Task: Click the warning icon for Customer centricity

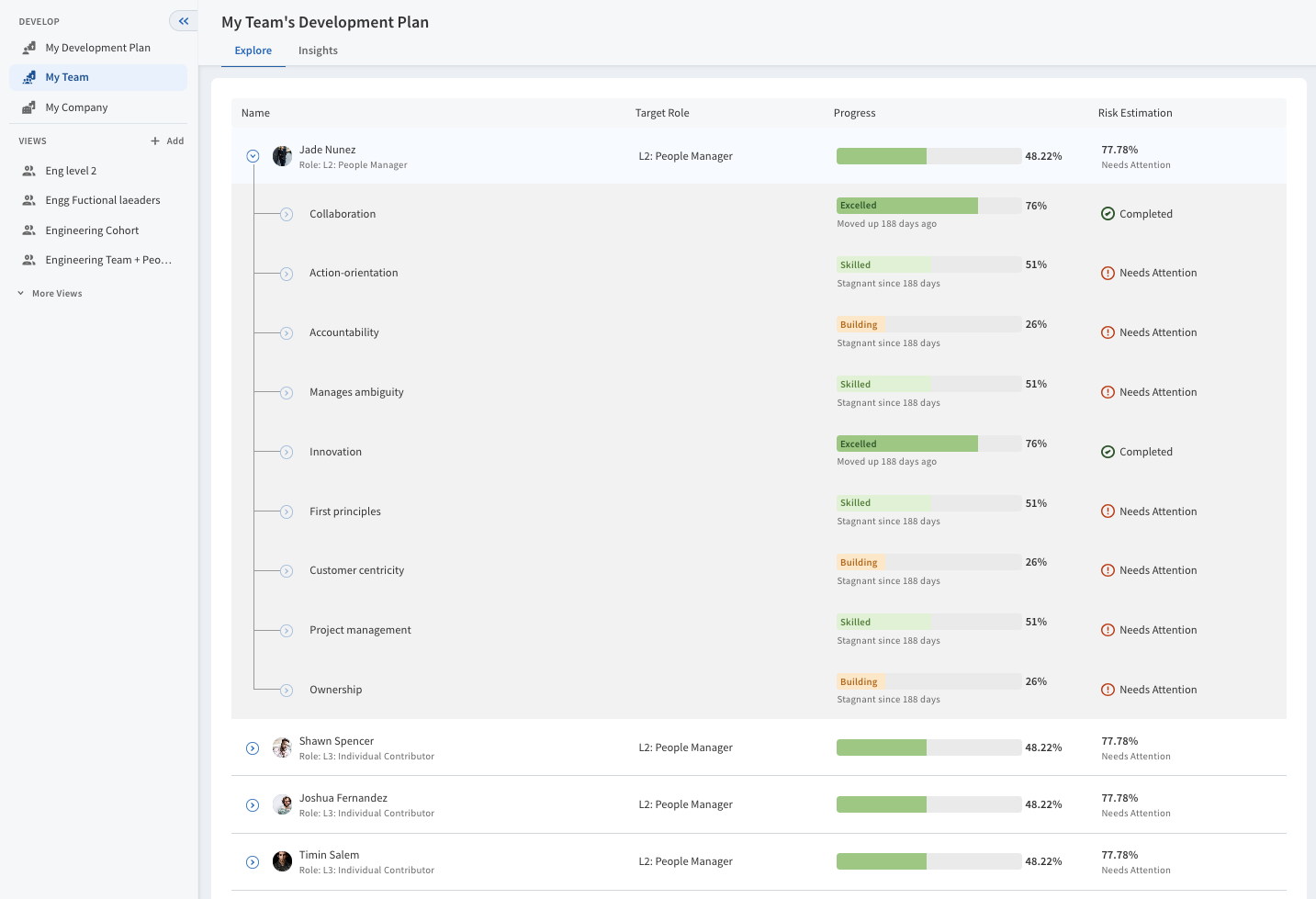Action: (x=1108, y=570)
